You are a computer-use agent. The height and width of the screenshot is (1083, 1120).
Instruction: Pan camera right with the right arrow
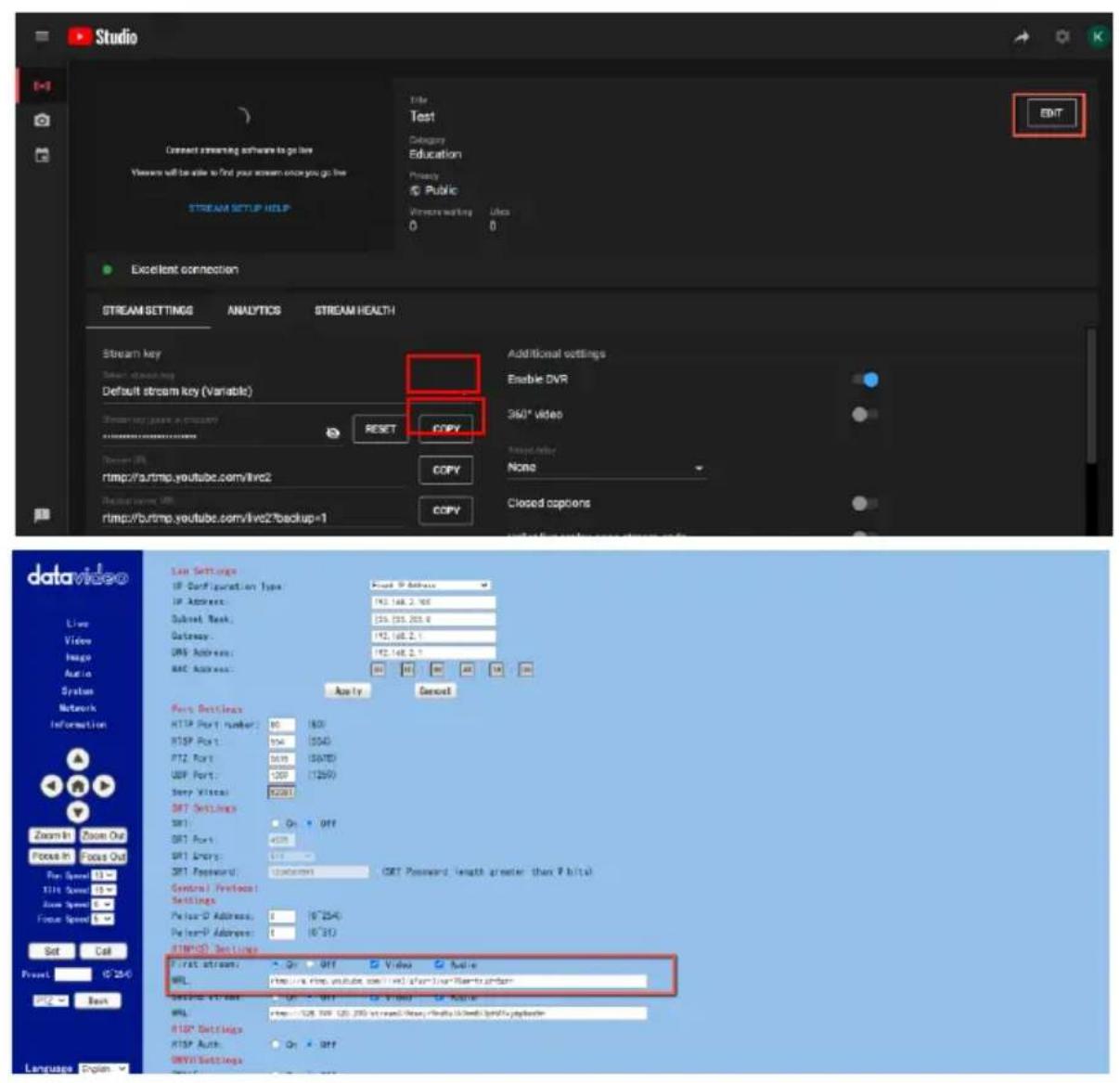pyautogui.click(x=104, y=786)
